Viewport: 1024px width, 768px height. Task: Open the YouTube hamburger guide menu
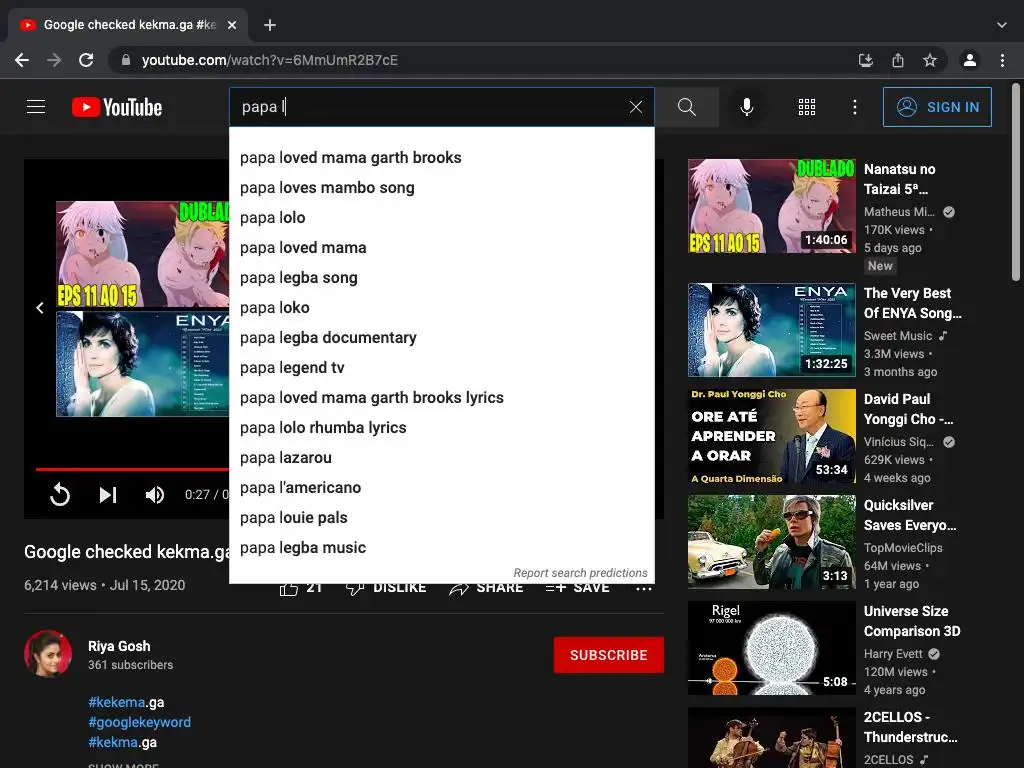(36, 106)
